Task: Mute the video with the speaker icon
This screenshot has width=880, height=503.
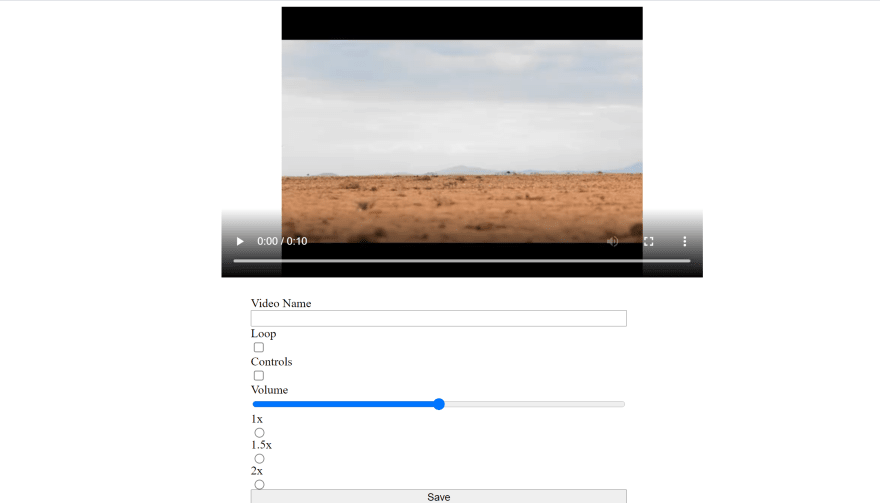Action: 612,241
